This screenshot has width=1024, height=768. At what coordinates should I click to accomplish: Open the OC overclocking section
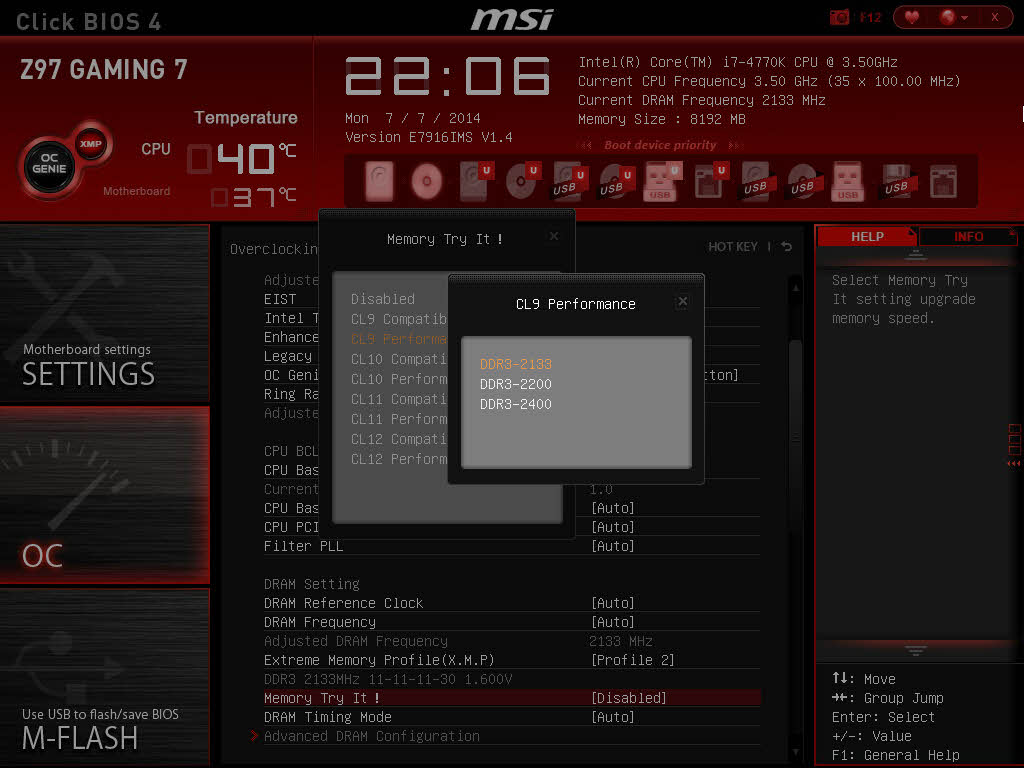point(104,494)
